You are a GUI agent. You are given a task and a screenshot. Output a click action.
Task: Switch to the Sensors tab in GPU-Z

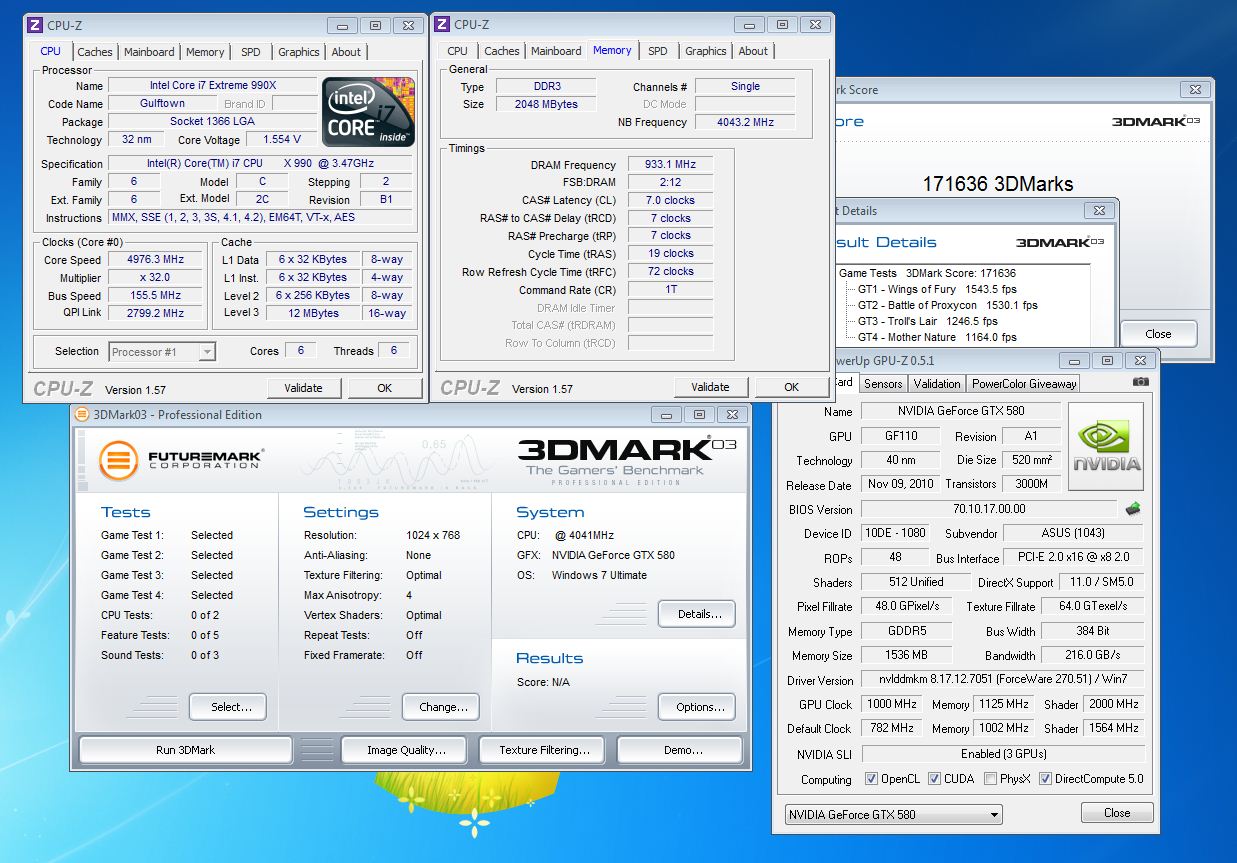coord(883,384)
